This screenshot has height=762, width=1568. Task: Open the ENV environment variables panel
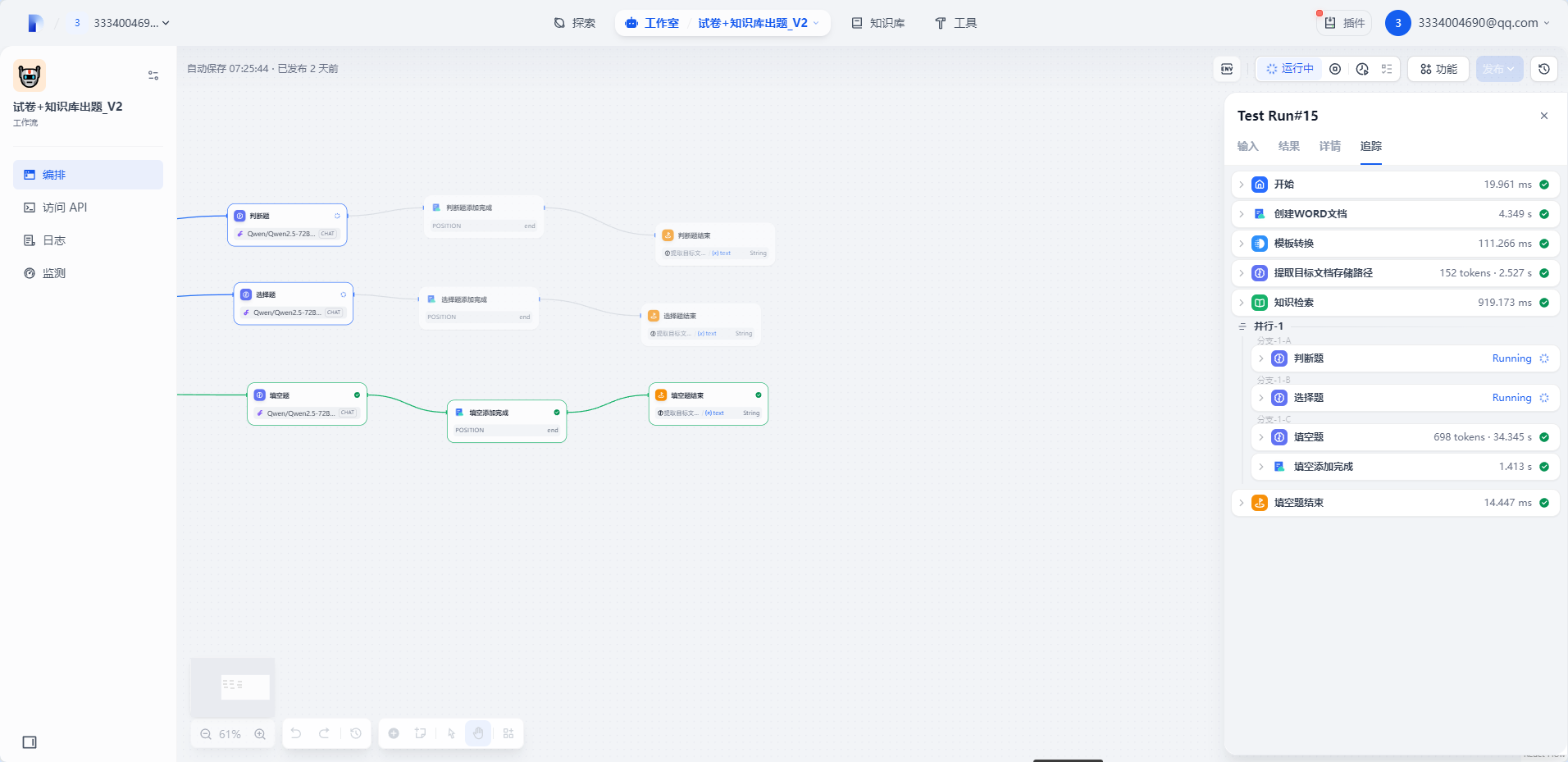coord(1226,69)
